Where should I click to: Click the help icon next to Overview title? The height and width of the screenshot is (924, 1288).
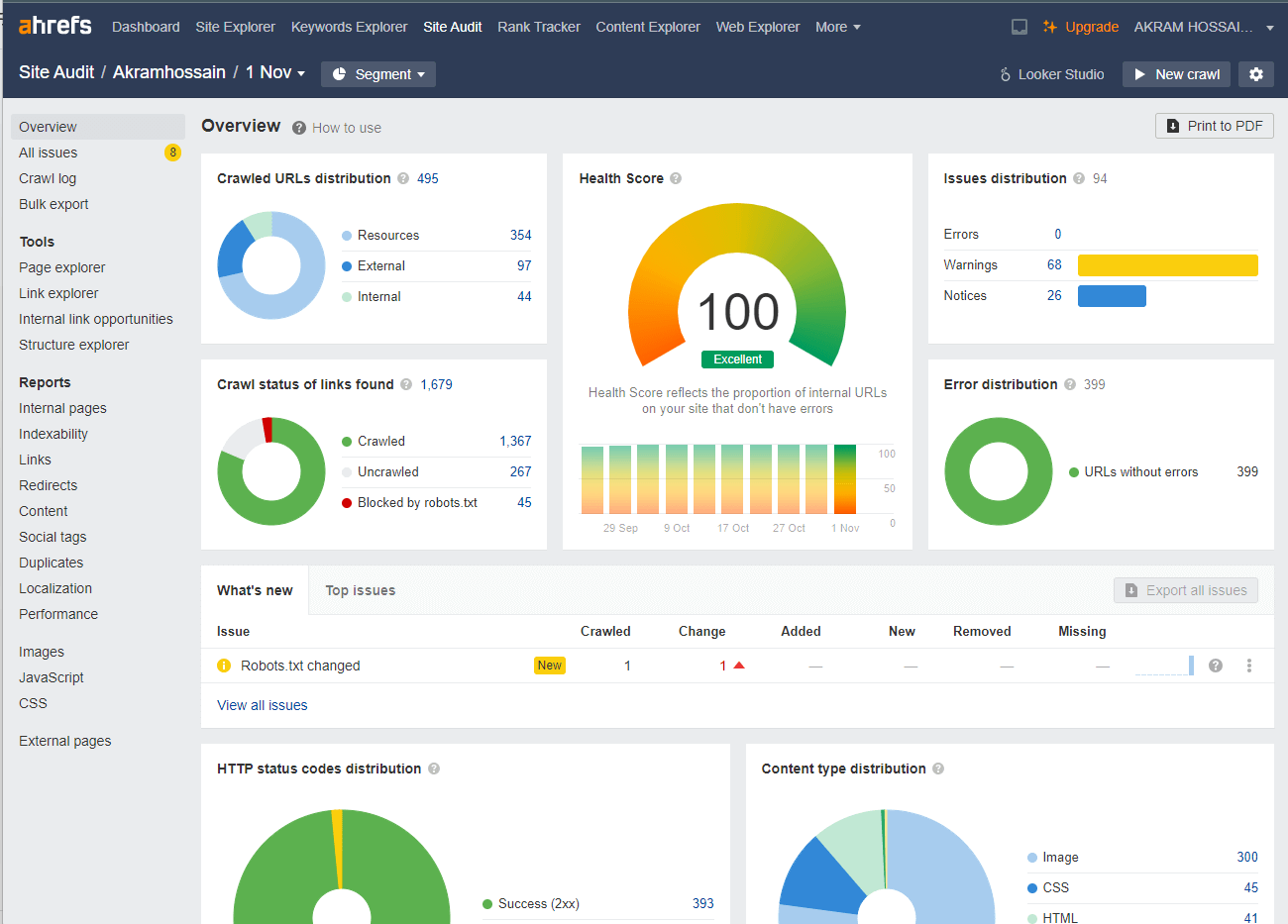click(x=299, y=127)
